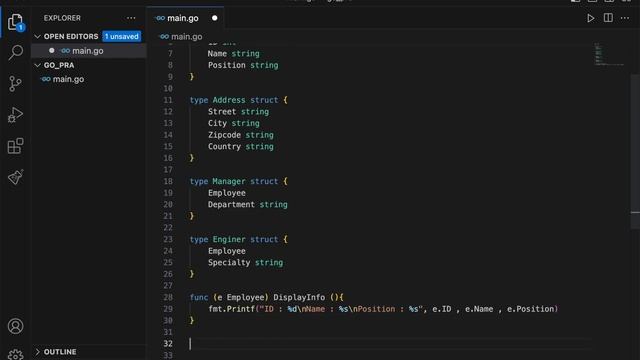Click 'Manager' struct type name

pyautogui.click(x=229, y=181)
